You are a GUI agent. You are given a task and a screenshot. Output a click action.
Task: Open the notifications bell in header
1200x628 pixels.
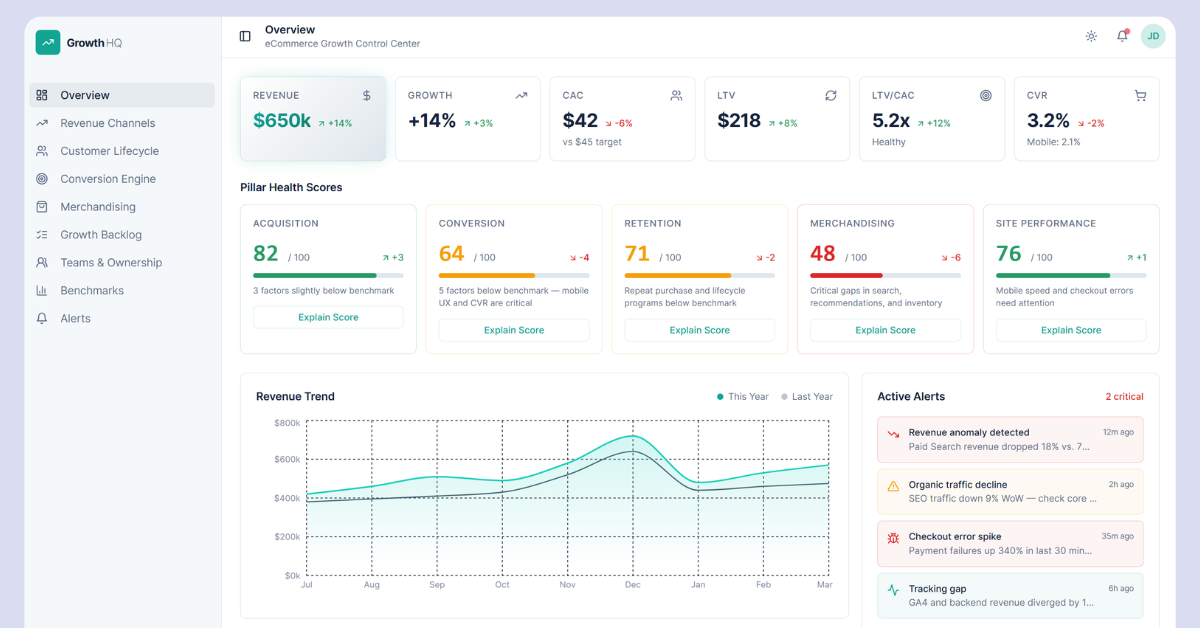point(1122,36)
